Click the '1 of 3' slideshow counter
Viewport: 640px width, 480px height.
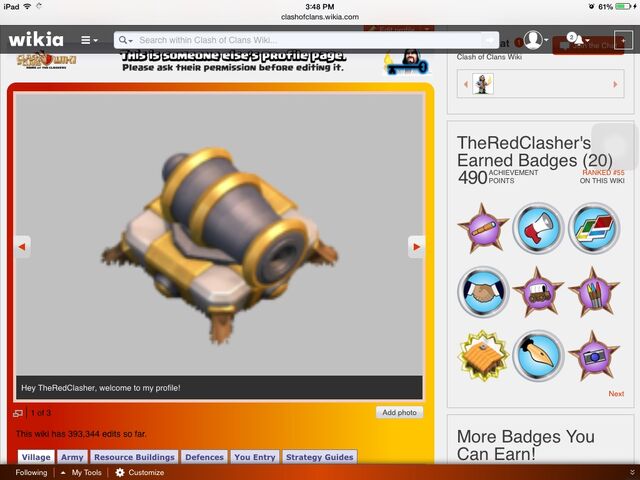click(x=41, y=413)
